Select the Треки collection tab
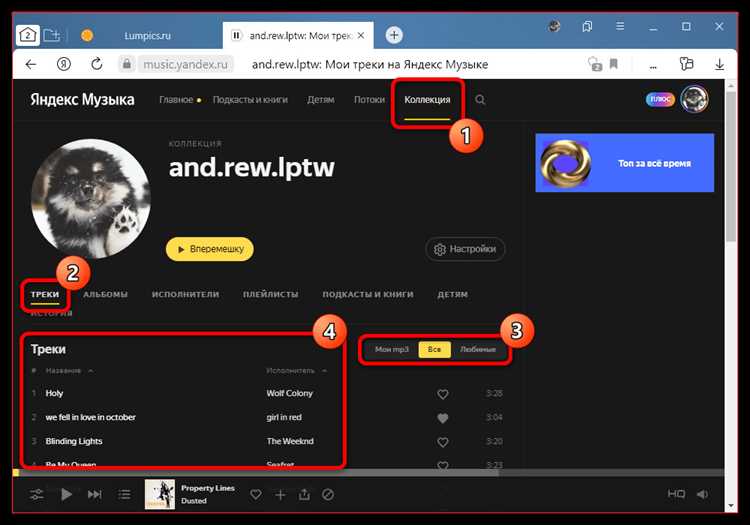Screen dimensions: 750x525 [x=45, y=294]
